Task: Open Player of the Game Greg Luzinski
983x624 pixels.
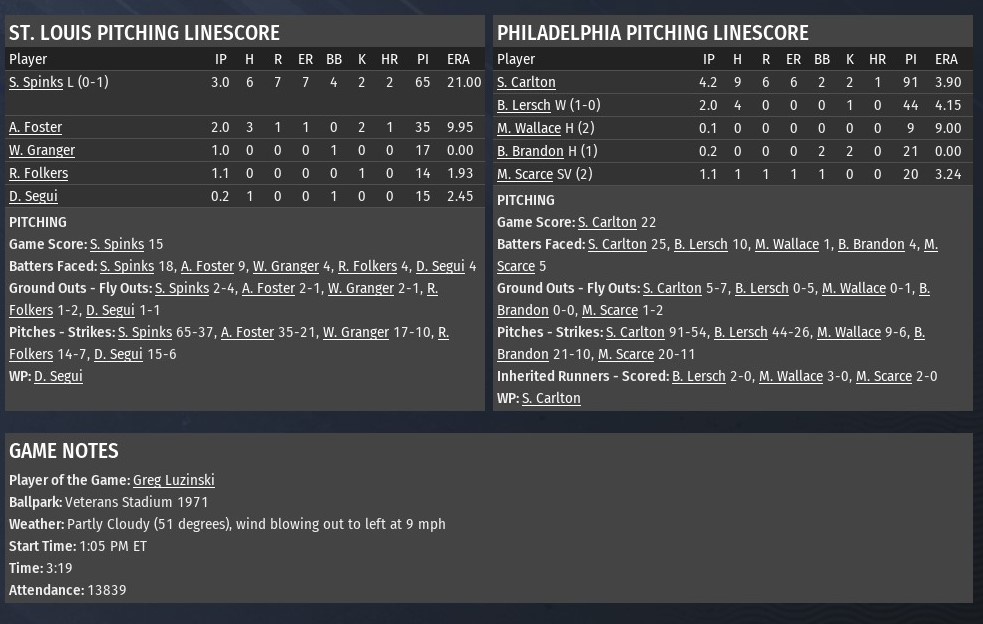Action: coord(173,480)
